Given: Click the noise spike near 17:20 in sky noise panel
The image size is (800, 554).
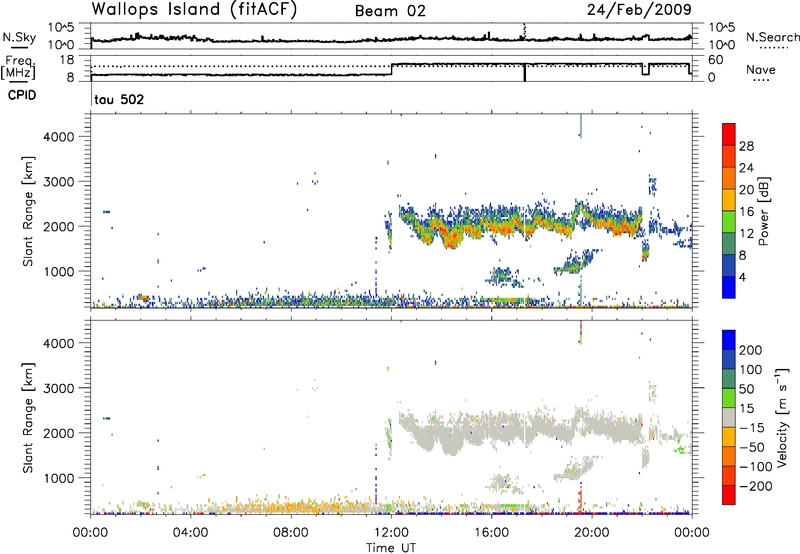Looking at the screenshot, I should [x=524, y=31].
